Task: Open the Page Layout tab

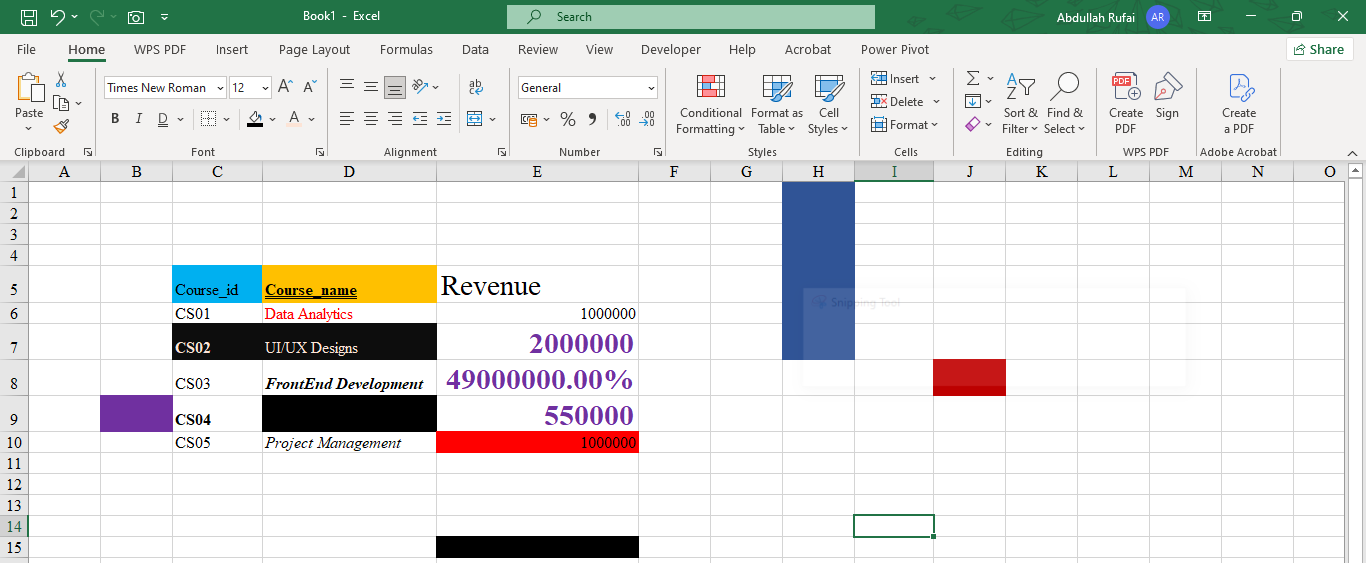Action: click(x=314, y=49)
